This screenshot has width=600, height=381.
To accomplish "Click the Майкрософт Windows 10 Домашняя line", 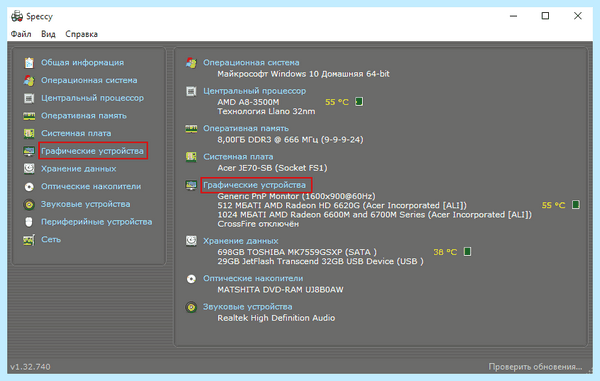I will click(303, 74).
